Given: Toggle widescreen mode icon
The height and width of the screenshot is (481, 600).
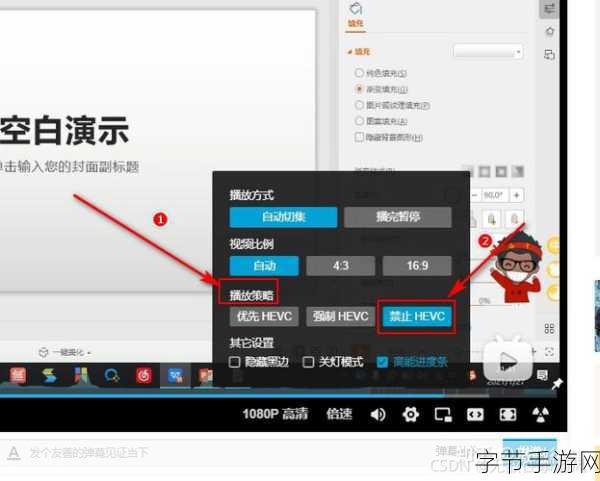Looking at the screenshot, I should [475, 414].
